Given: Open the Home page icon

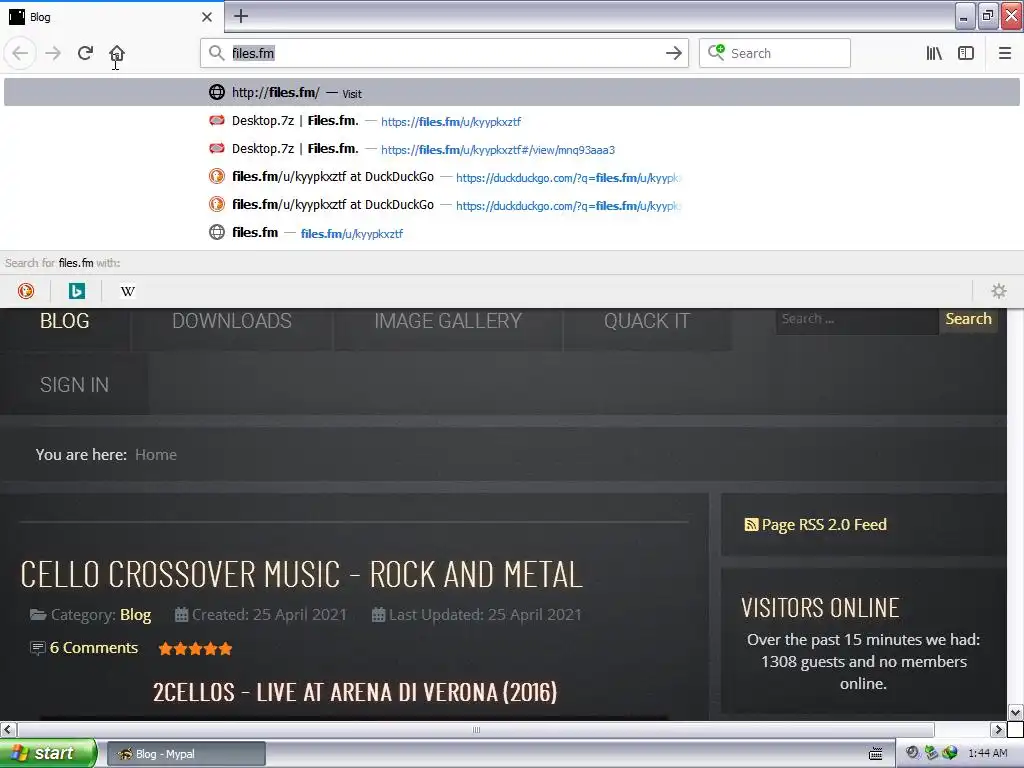Looking at the screenshot, I should coord(117,53).
